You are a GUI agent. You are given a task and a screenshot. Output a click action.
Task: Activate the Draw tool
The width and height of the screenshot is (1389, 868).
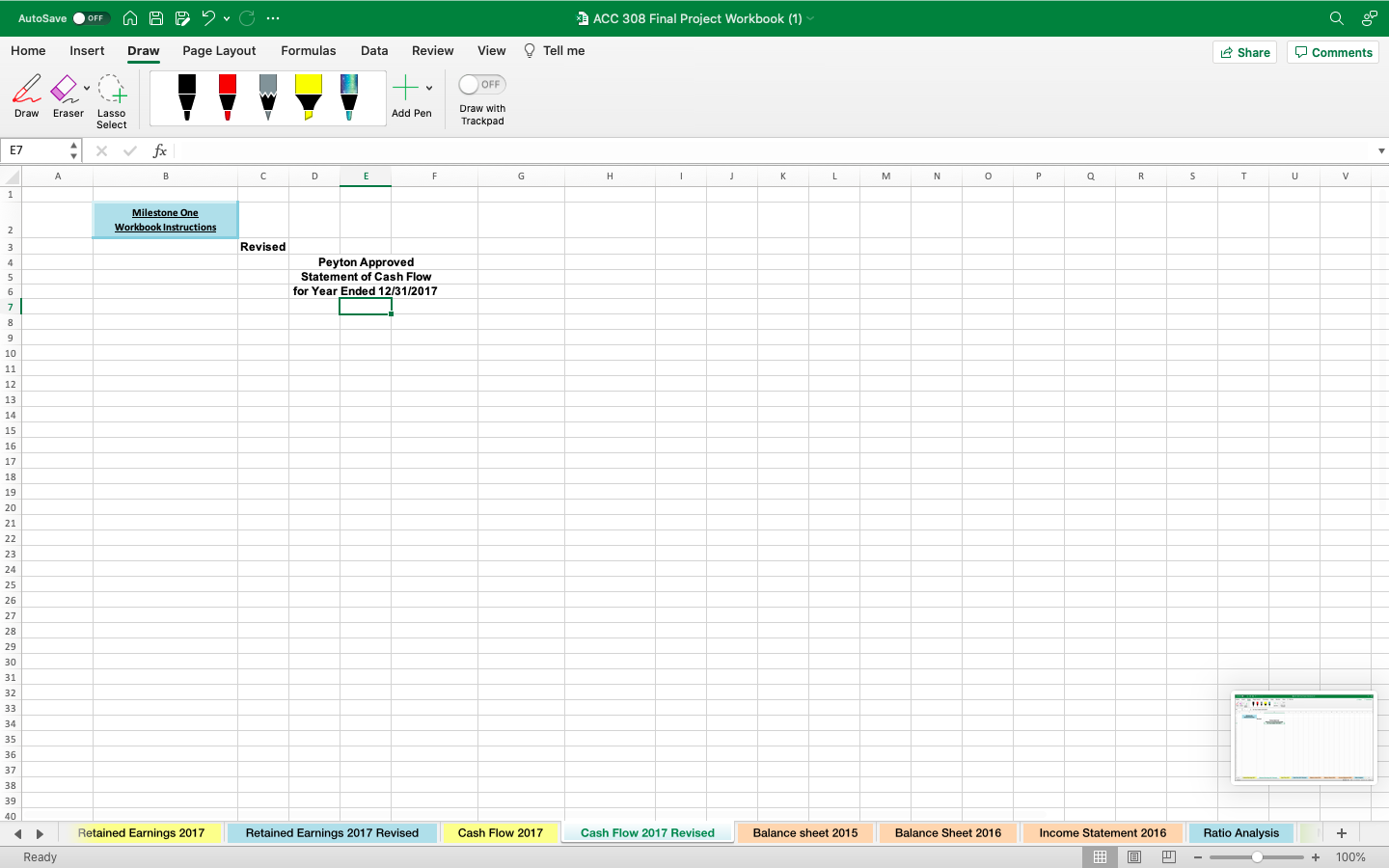[x=27, y=96]
